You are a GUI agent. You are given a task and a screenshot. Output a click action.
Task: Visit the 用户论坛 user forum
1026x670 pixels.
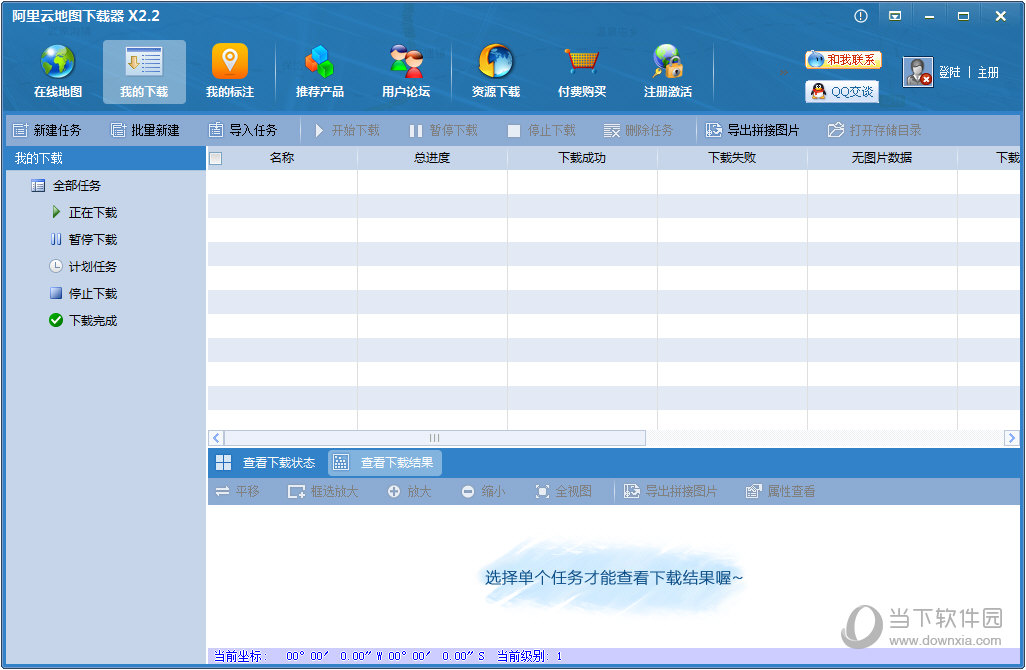coord(406,71)
